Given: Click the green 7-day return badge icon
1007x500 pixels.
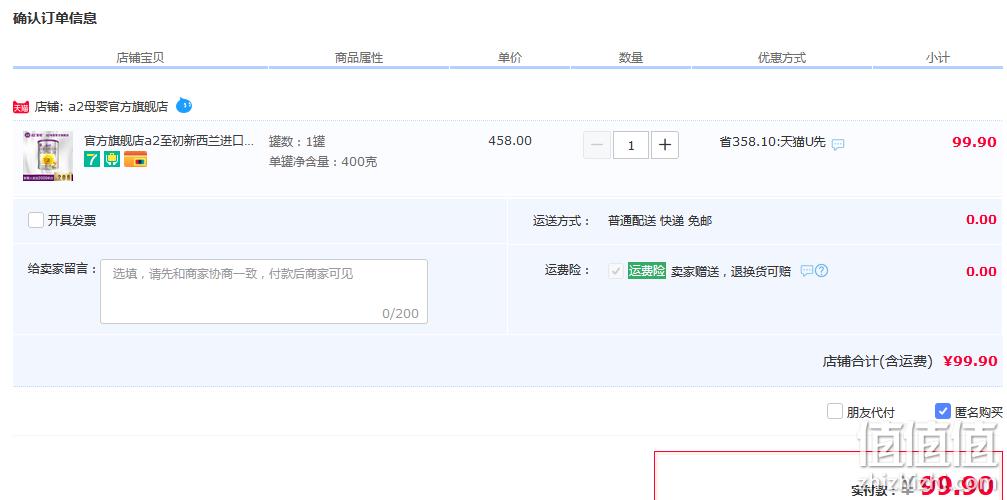Looking at the screenshot, I should click(x=92, y=159).
